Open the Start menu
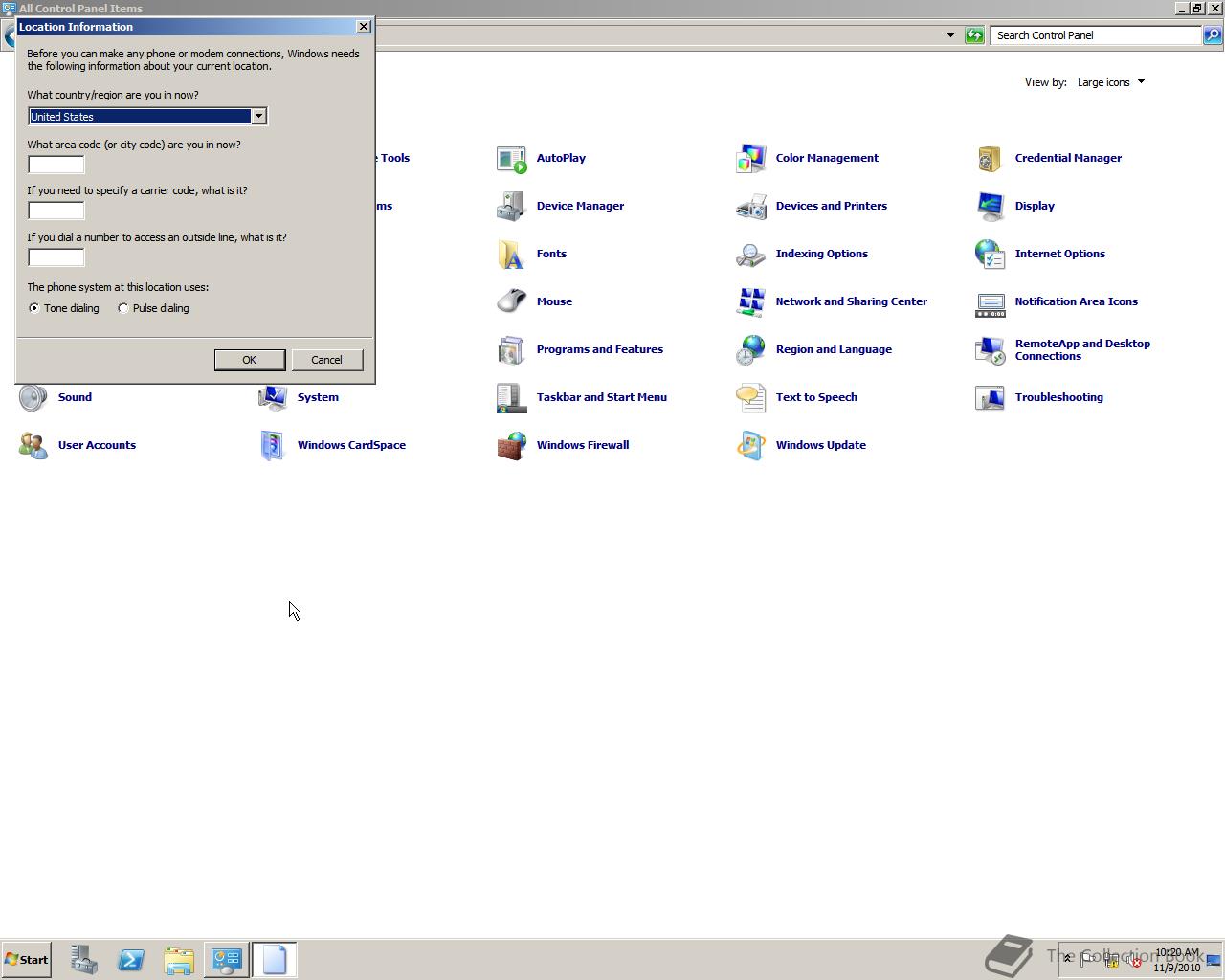The image size is (1225, 980). (x=26, y=960)
